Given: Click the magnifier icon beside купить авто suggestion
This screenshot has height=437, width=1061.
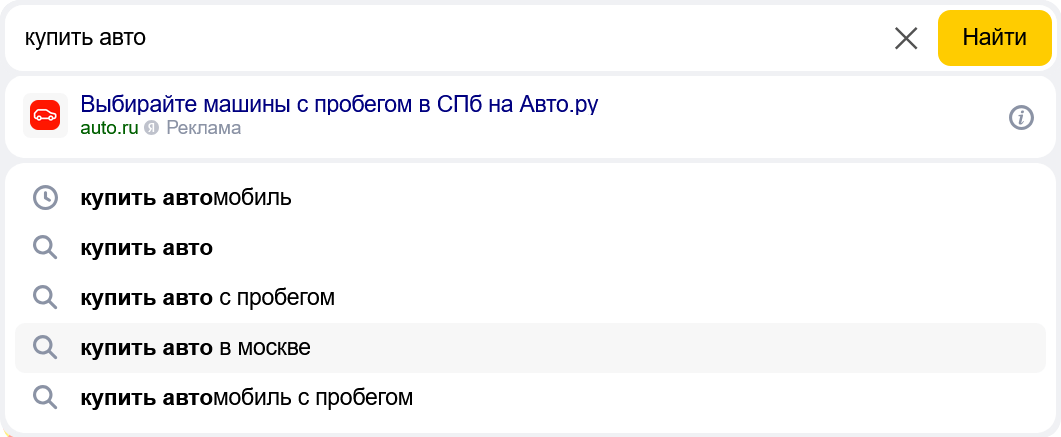Looking at the screenshot, I should pos(45,248).
